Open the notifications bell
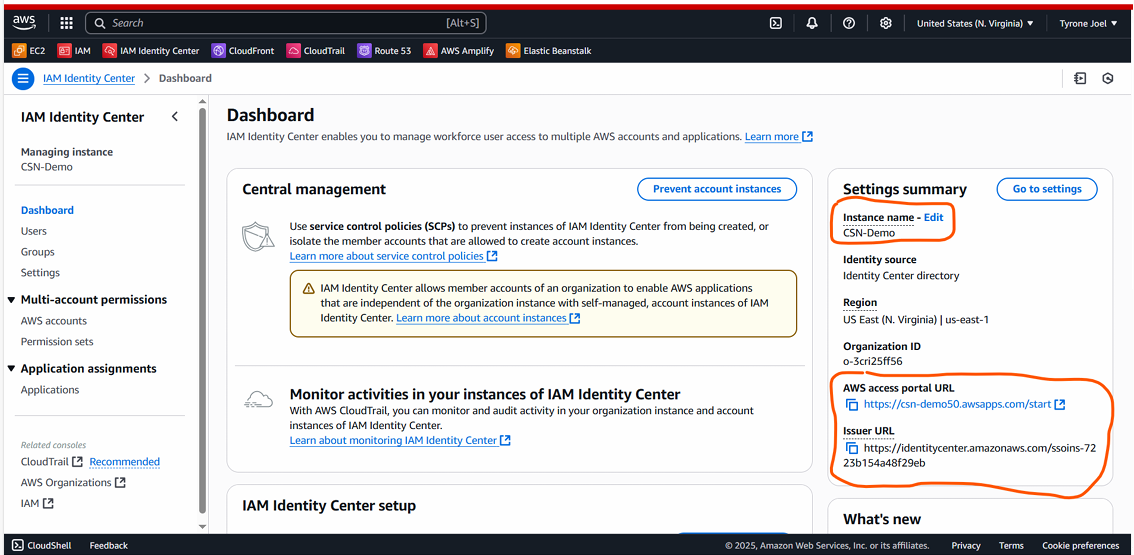The image size is (1134, 555). click(812, 23)
